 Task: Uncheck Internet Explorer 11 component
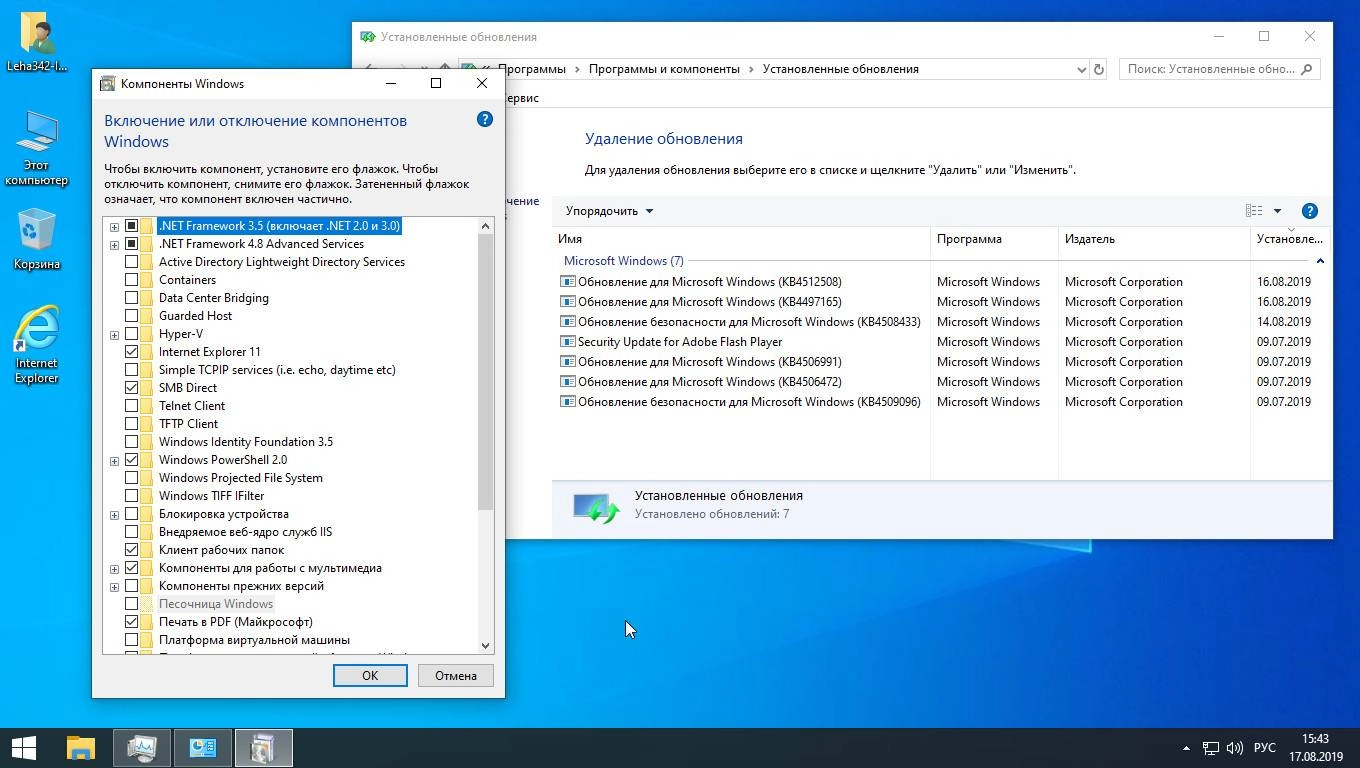pyautogui.click(x=132, y=352)
